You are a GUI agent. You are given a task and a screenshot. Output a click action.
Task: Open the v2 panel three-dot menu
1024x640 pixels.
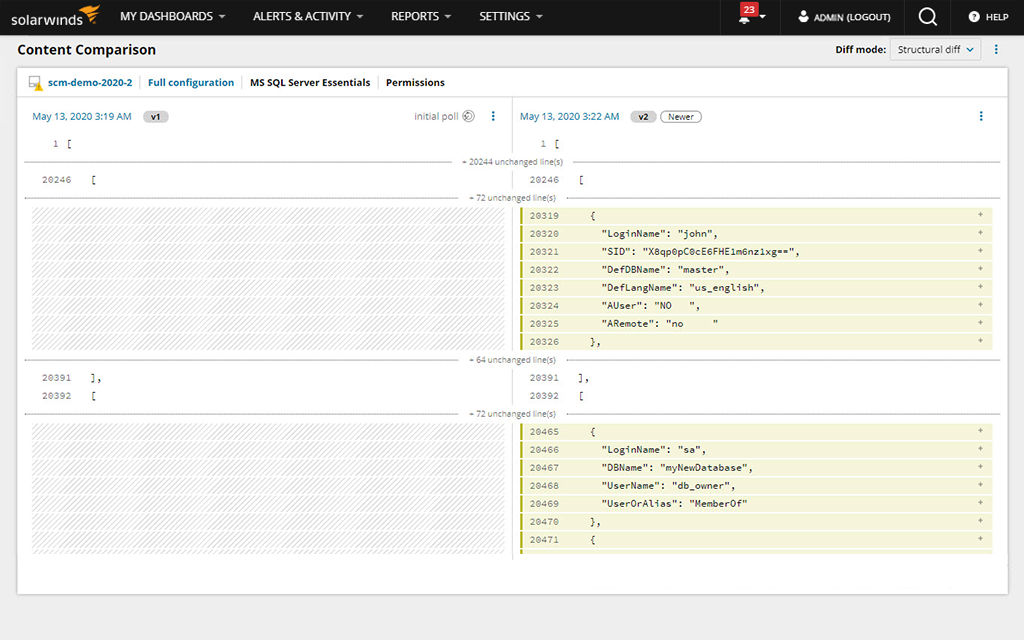[x=979, y=116]
